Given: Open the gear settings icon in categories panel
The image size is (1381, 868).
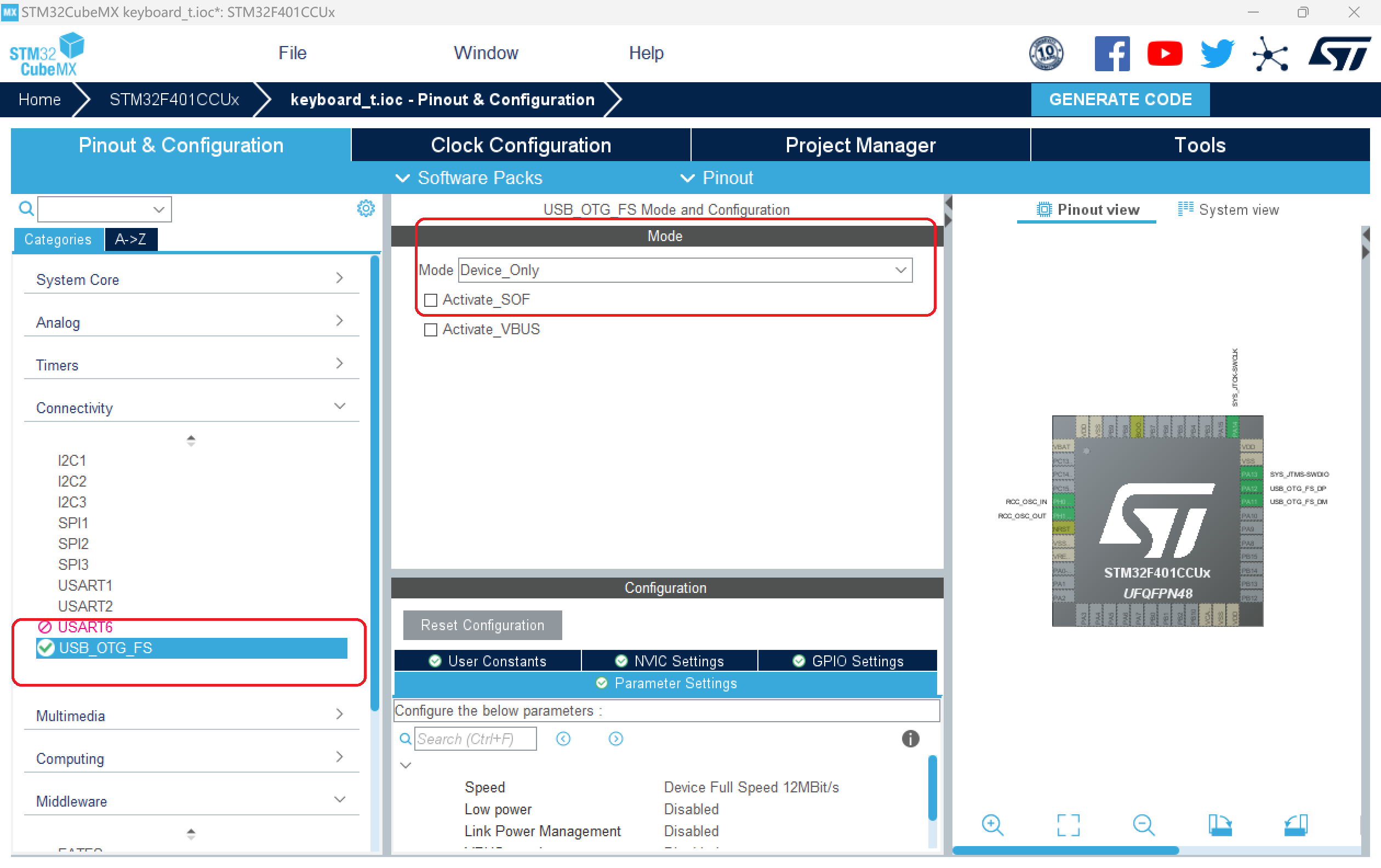Looking at the screenshot, I should coord(366,209).
